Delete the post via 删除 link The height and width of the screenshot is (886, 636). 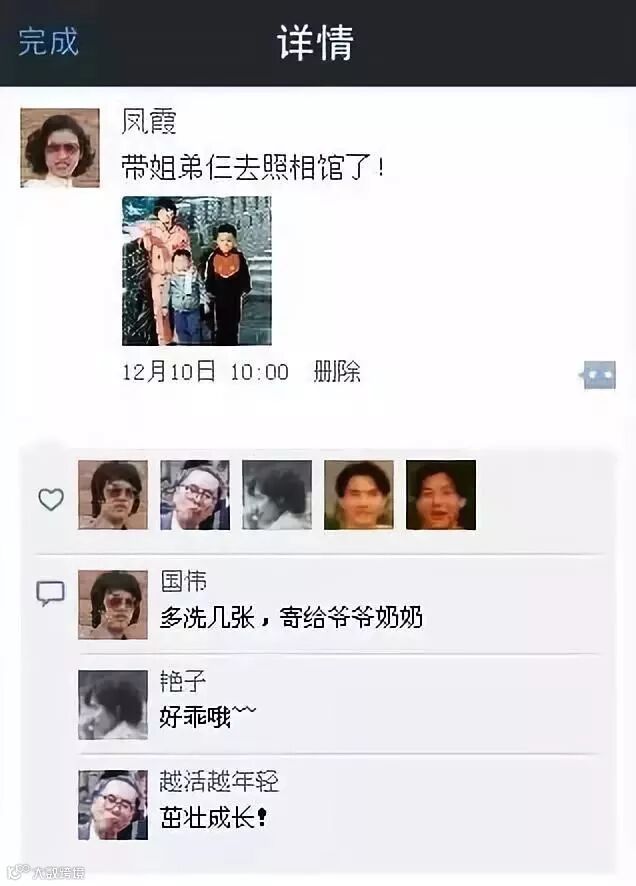coord(337,372)
